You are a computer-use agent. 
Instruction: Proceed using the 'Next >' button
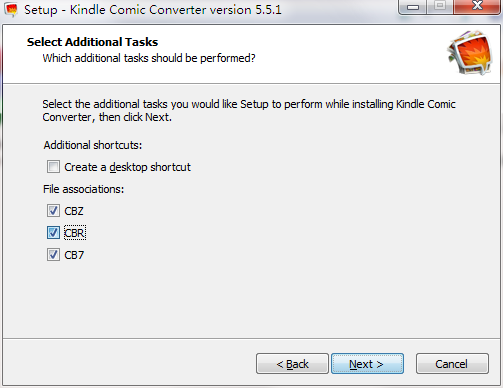click(367, 364)
